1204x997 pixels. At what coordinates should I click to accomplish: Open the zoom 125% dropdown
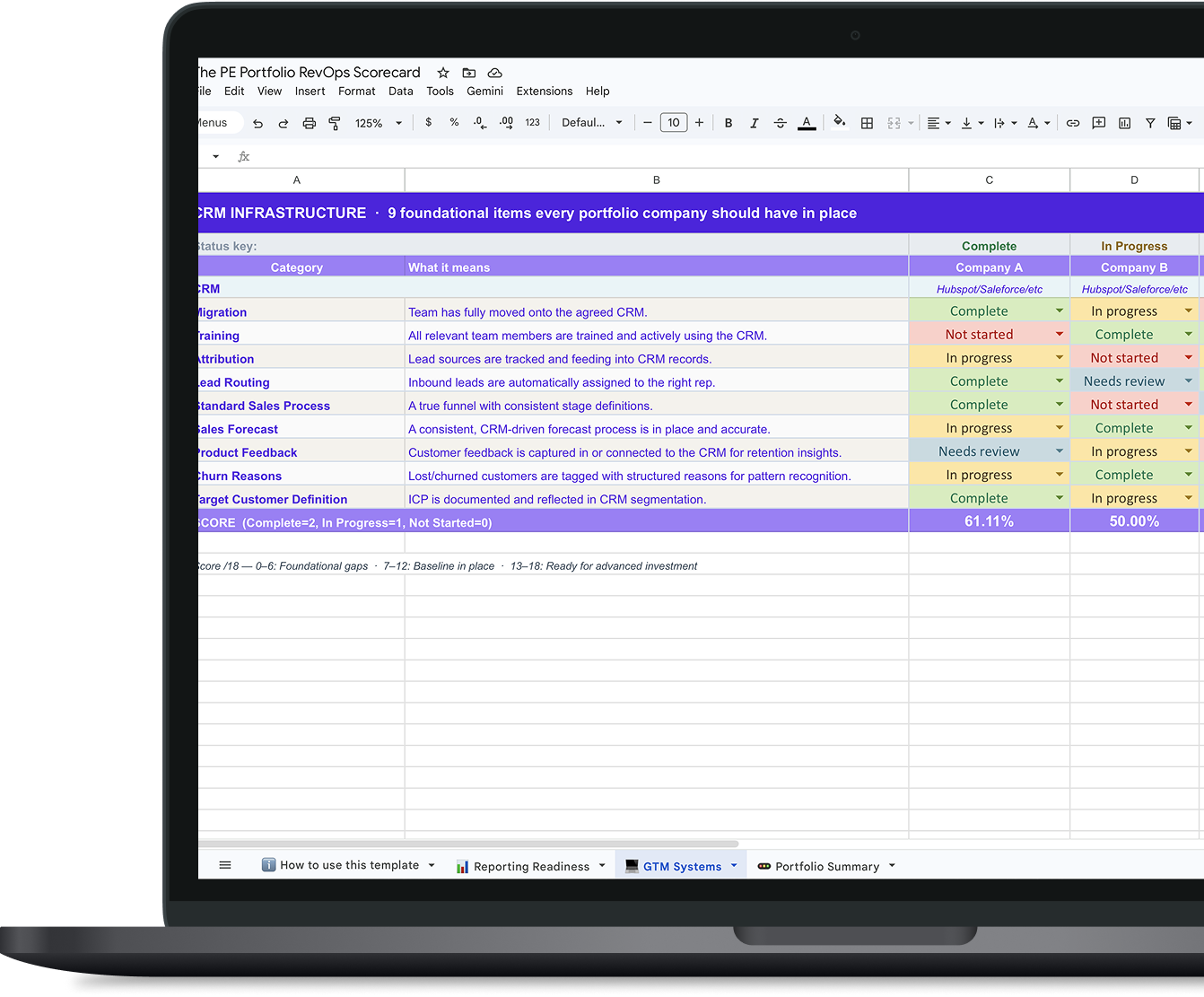click(x=379, y=123)
